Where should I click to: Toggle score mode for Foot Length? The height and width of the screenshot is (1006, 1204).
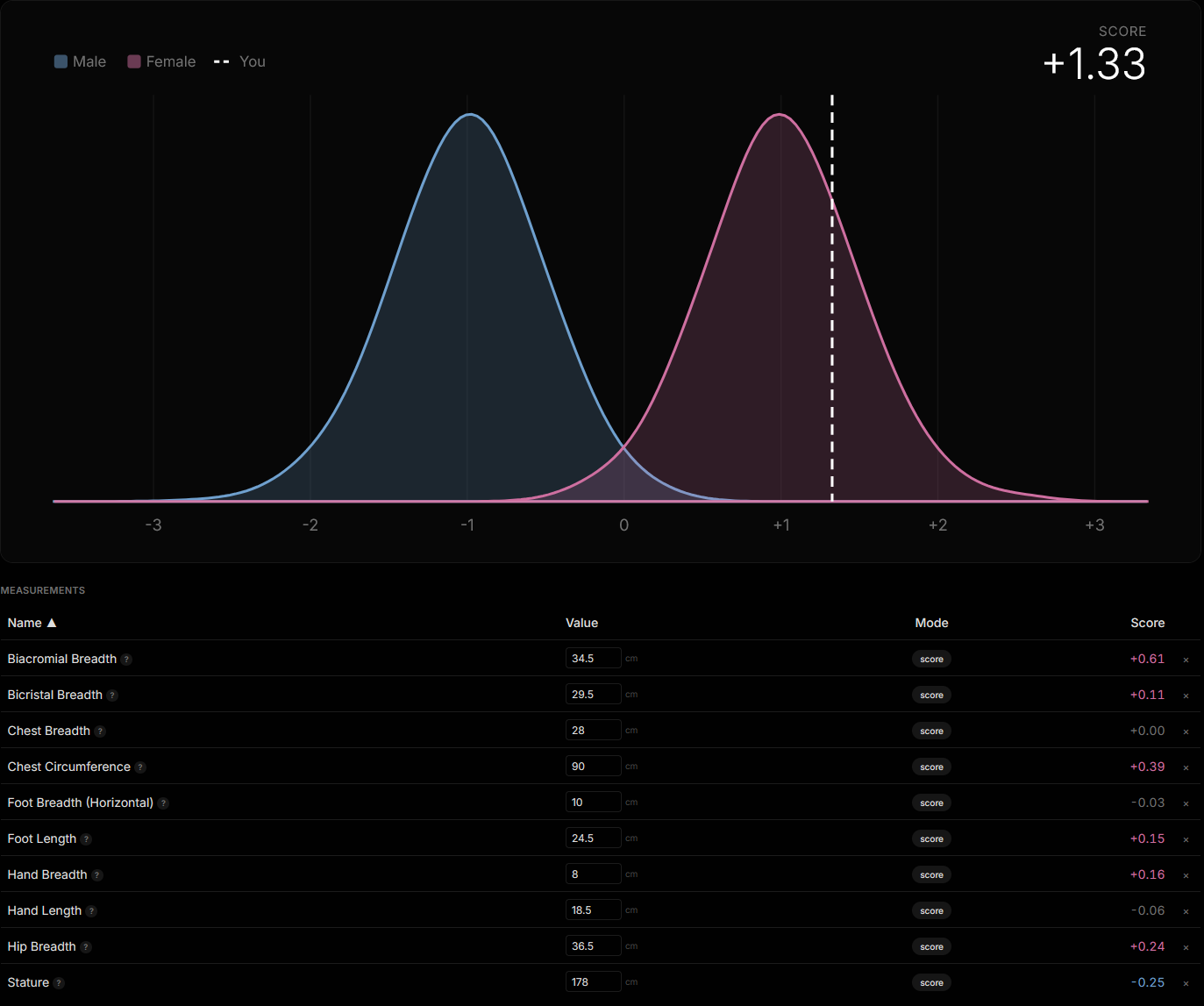coord(931,838)
